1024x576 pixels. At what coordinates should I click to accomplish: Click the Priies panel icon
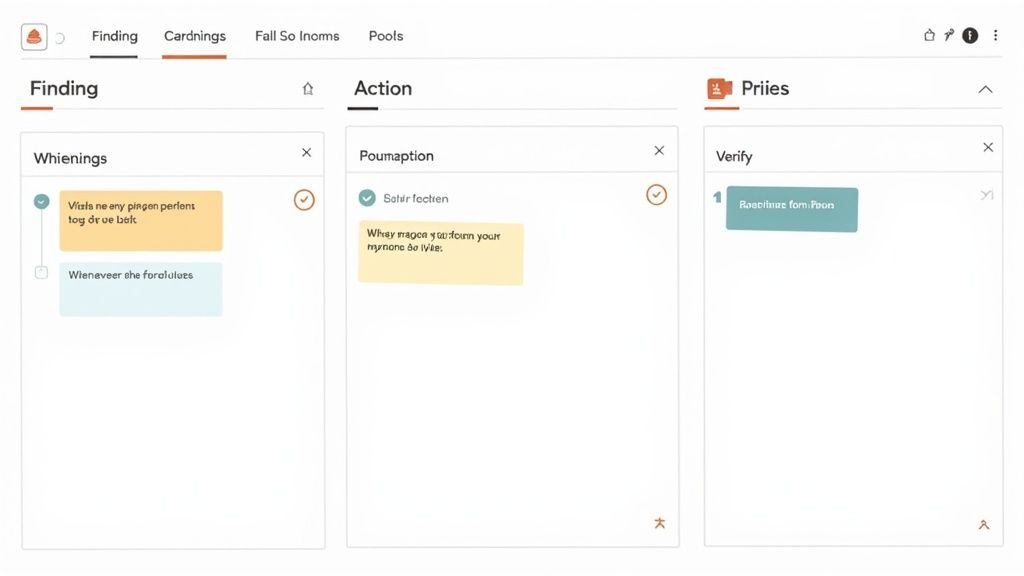point(718,88)
